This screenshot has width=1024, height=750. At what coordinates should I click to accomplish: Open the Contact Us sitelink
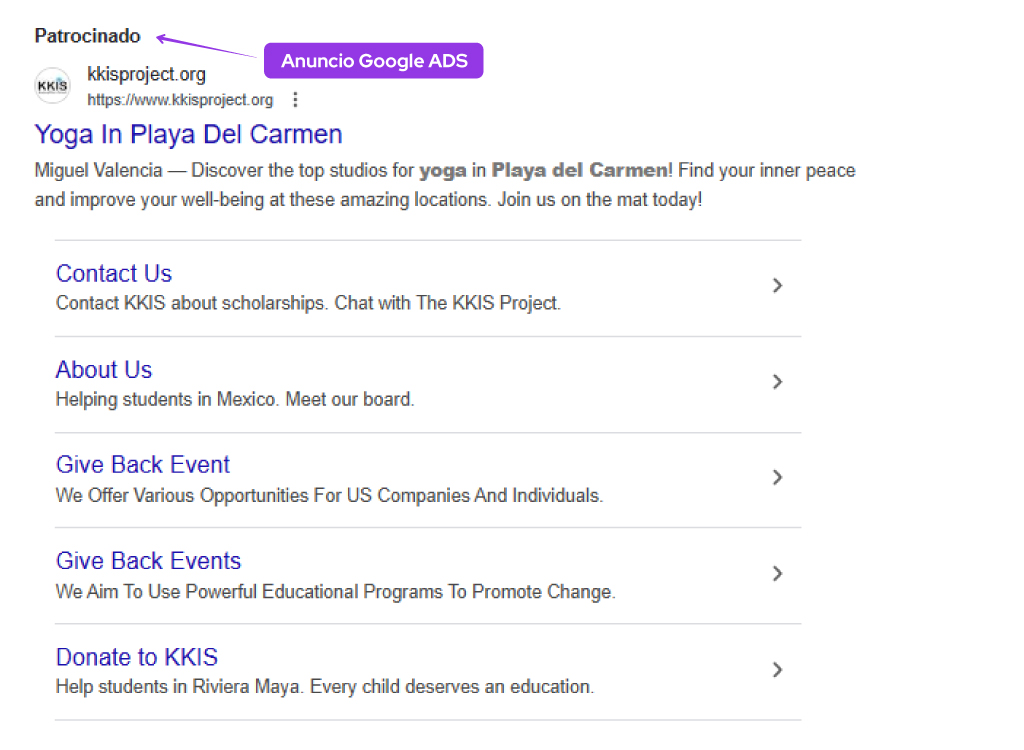[x=114, y=274]
